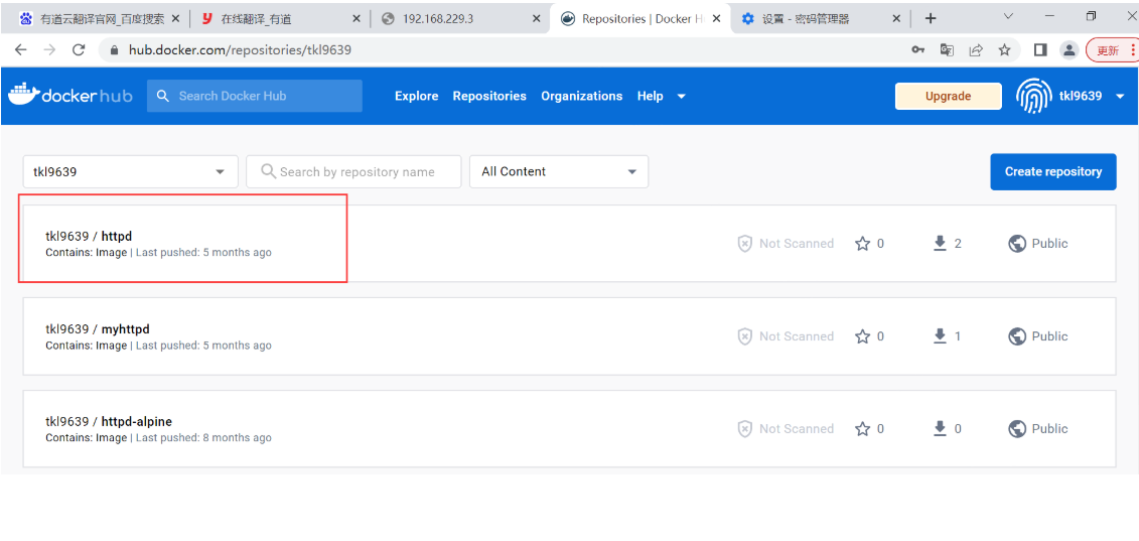Click the download icon in the httpd row
The height and width of the screenshot is (541, 1139).
tap(940, 243)
